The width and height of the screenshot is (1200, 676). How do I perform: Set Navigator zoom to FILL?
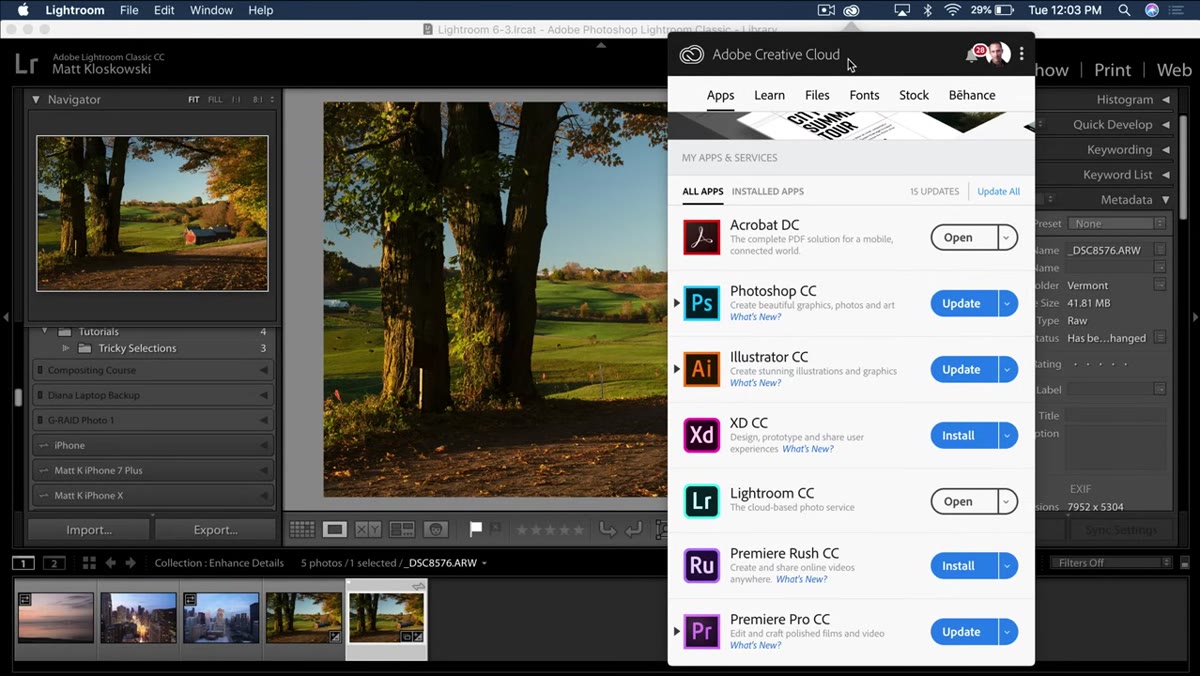(215, 100)
